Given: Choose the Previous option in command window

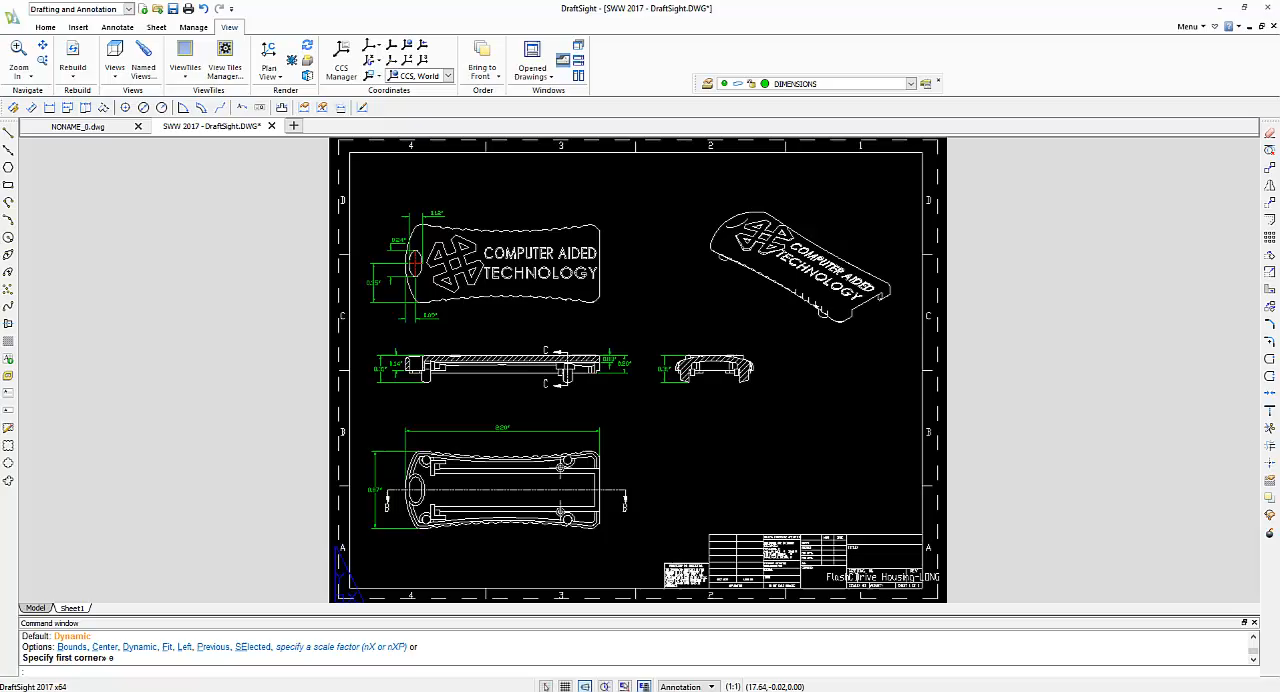Looking at the screenshot, I should coord(213,647).
